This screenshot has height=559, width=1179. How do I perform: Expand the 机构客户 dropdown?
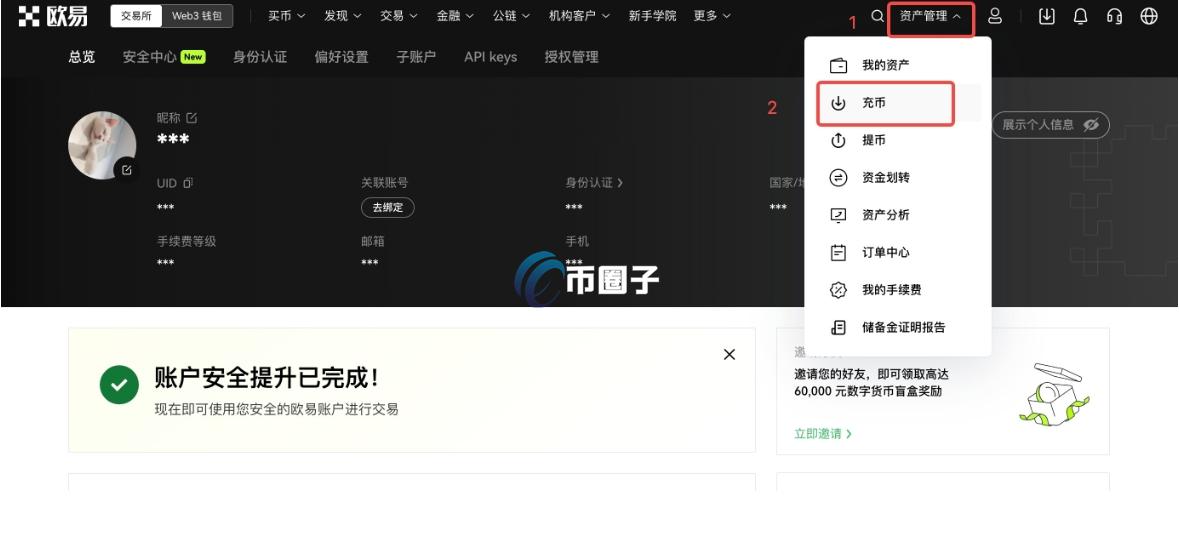coord(579,16)
